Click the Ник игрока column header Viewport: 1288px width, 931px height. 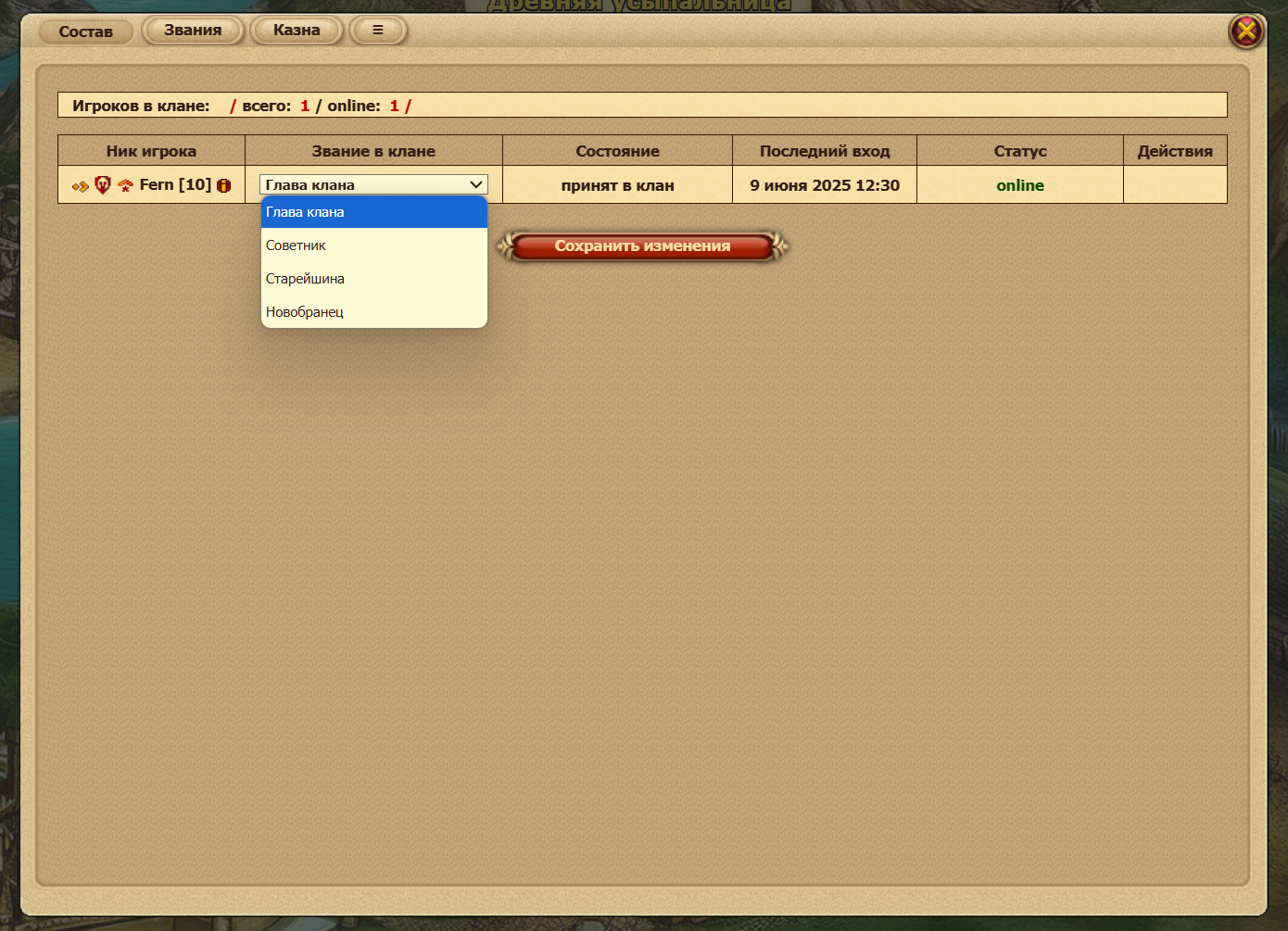[x=151, y=151]
